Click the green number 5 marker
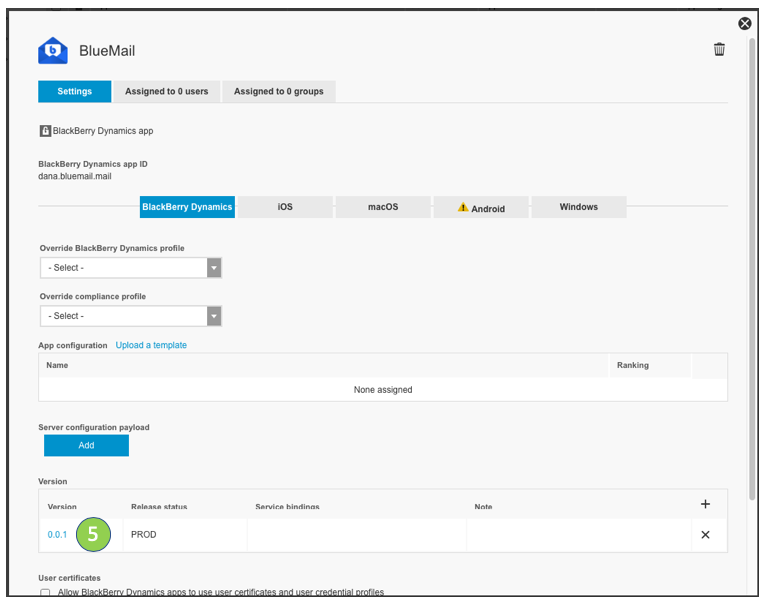Image resolution: width=770 pixels, height=606 pixels. click(x=93, y=534)
